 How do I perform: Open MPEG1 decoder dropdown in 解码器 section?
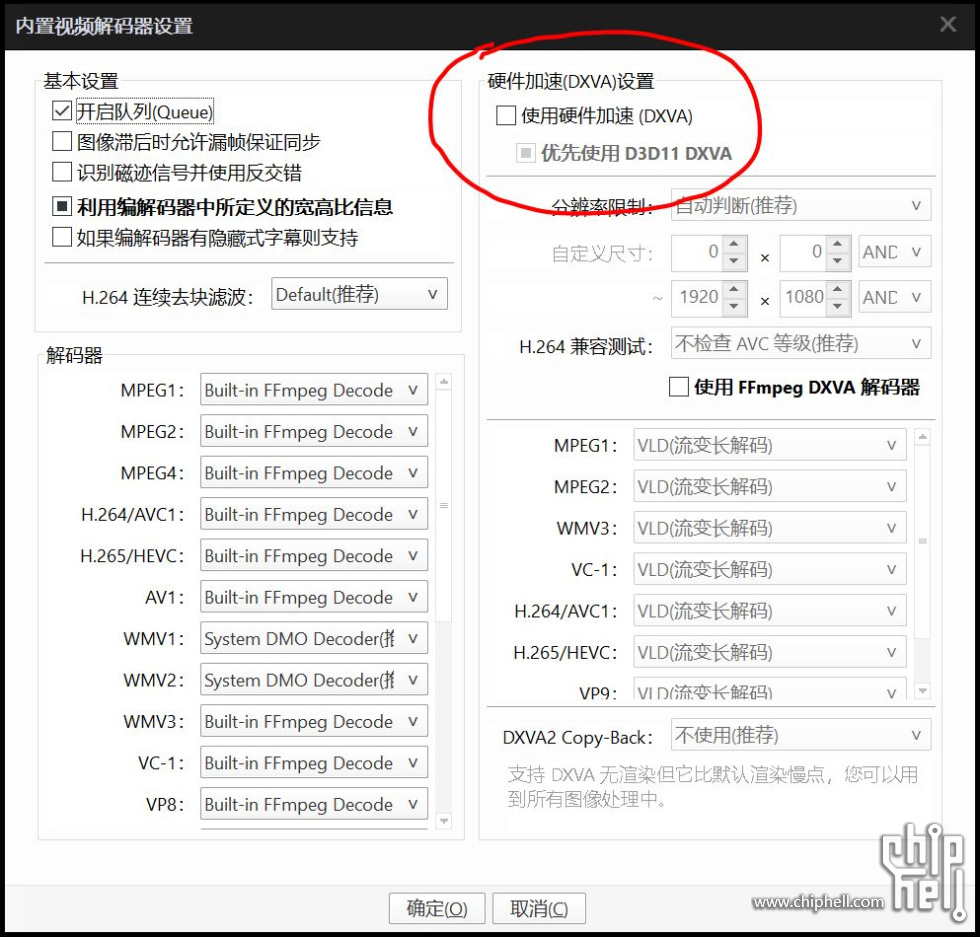(314, 389)
